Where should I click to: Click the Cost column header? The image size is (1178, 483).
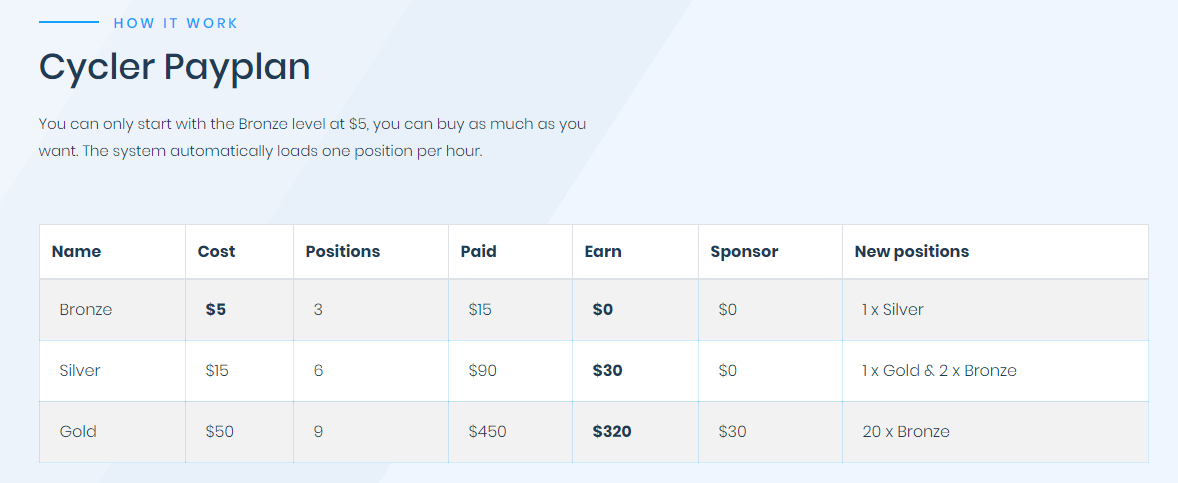tap(216, 252)
